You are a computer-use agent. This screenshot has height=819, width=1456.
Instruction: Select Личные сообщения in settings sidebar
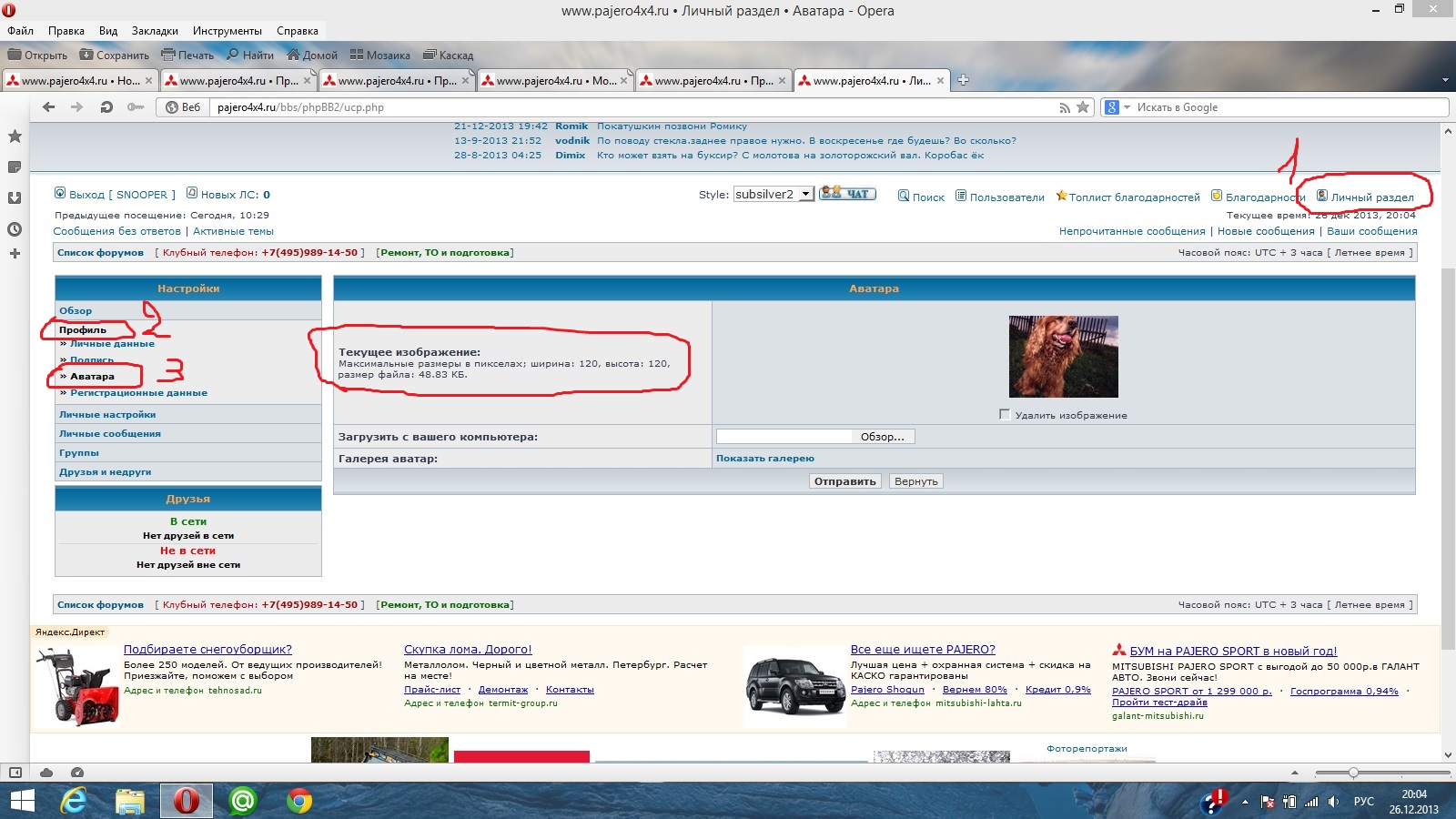click(x=110, y=434)
